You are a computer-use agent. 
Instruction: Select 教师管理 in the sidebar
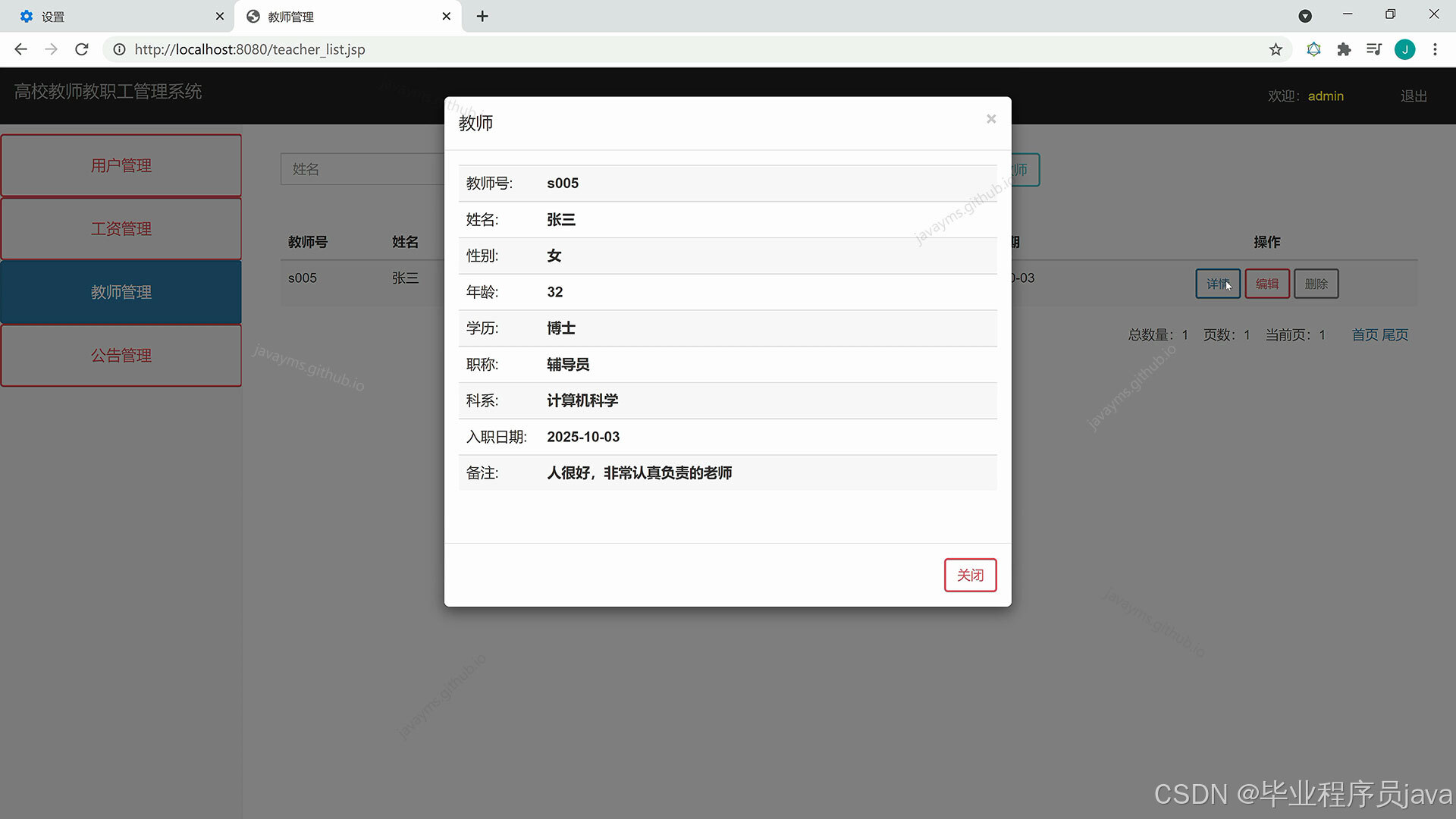click(121, 292)
